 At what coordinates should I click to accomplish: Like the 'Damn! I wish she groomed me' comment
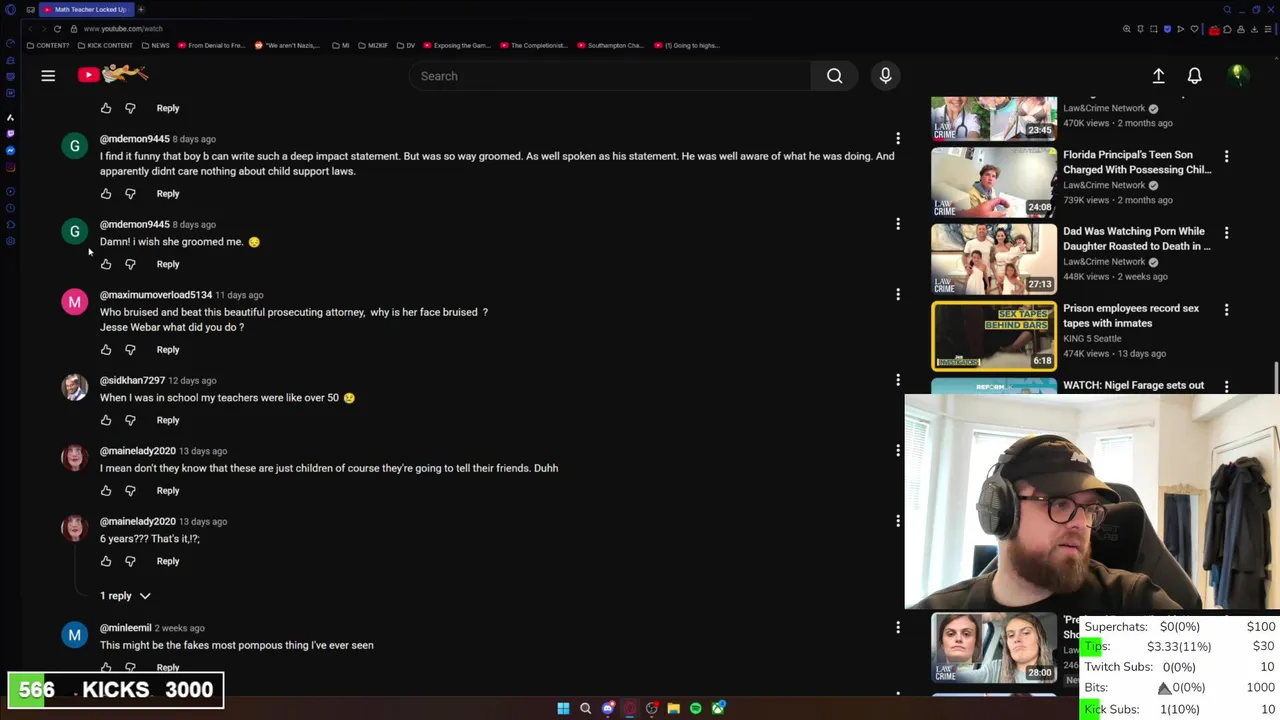point(106,264)
